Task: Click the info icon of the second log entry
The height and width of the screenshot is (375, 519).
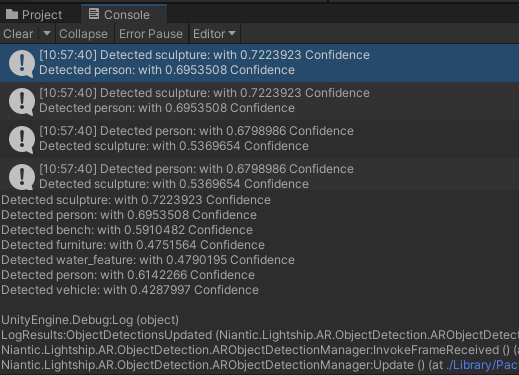Action: (x=22, y=101)
